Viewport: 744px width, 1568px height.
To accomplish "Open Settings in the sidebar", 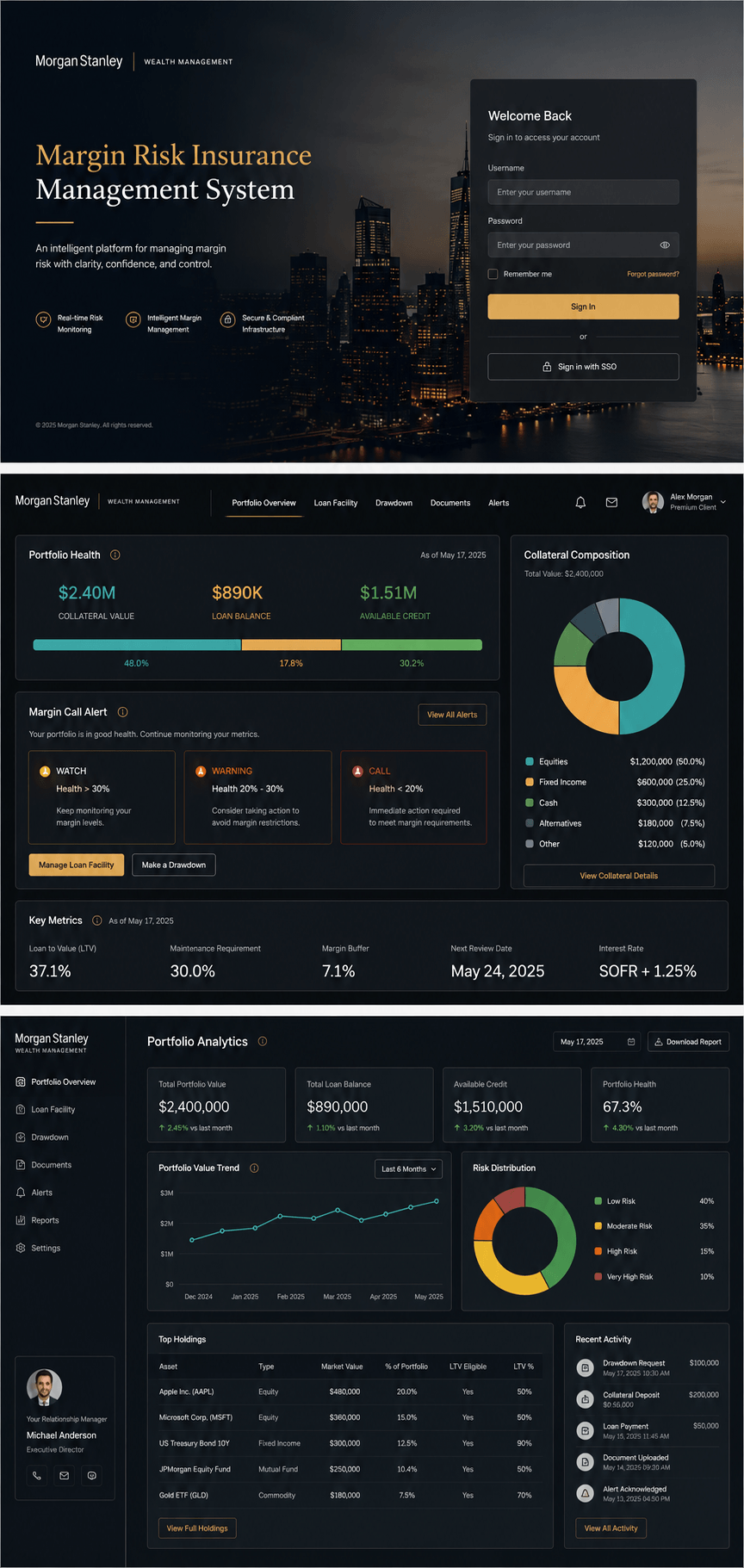I will click(39, 1248).
